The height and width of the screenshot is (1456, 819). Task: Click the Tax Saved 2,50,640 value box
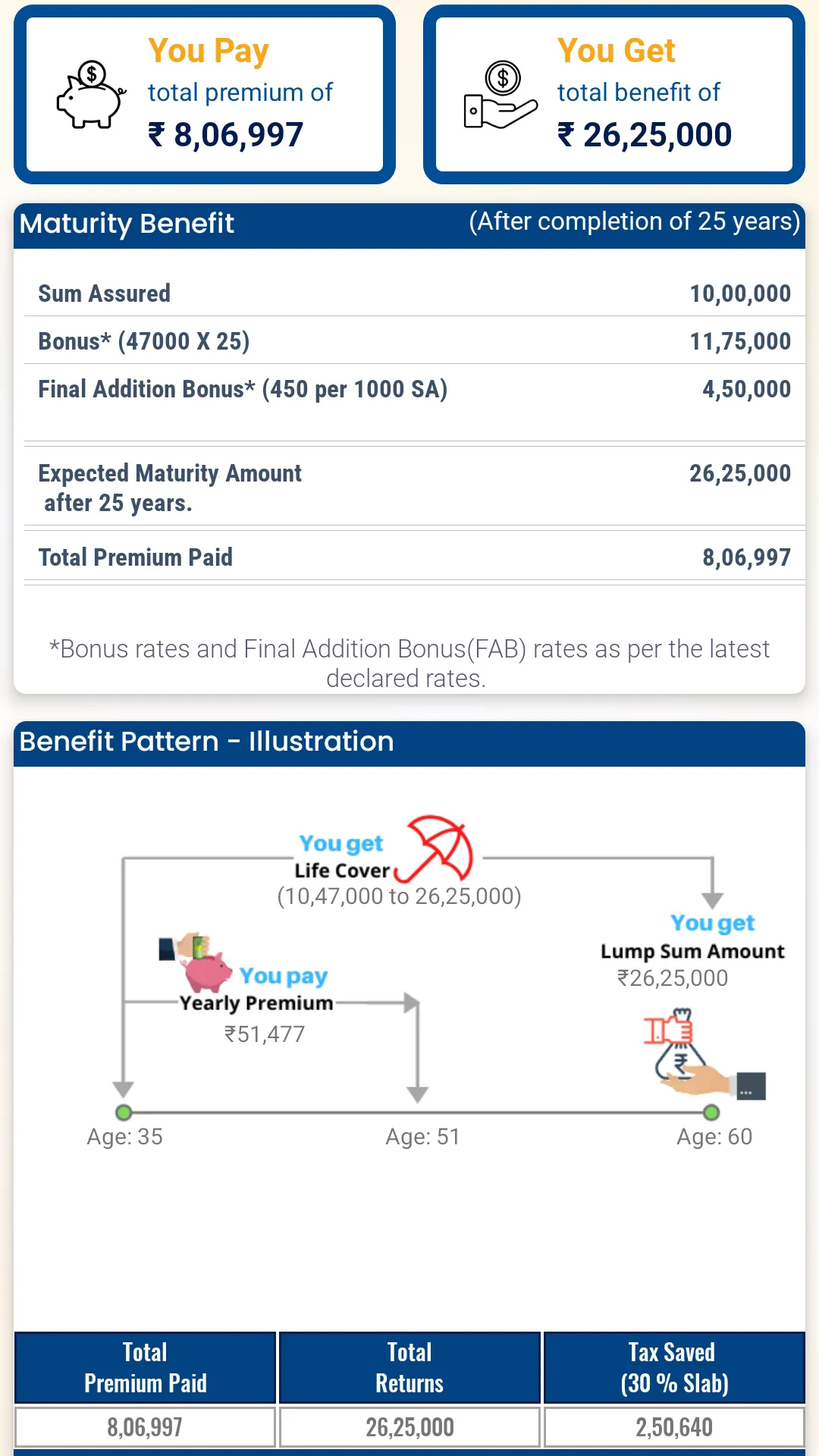674,1427
